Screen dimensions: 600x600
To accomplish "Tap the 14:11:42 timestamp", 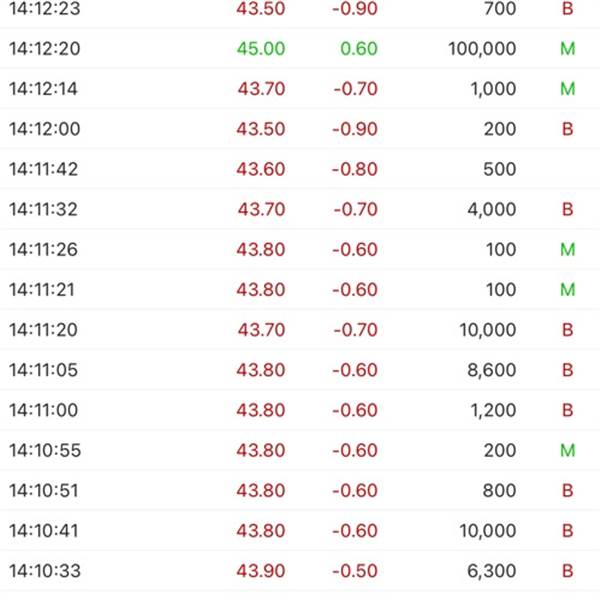I will point(42,169).
